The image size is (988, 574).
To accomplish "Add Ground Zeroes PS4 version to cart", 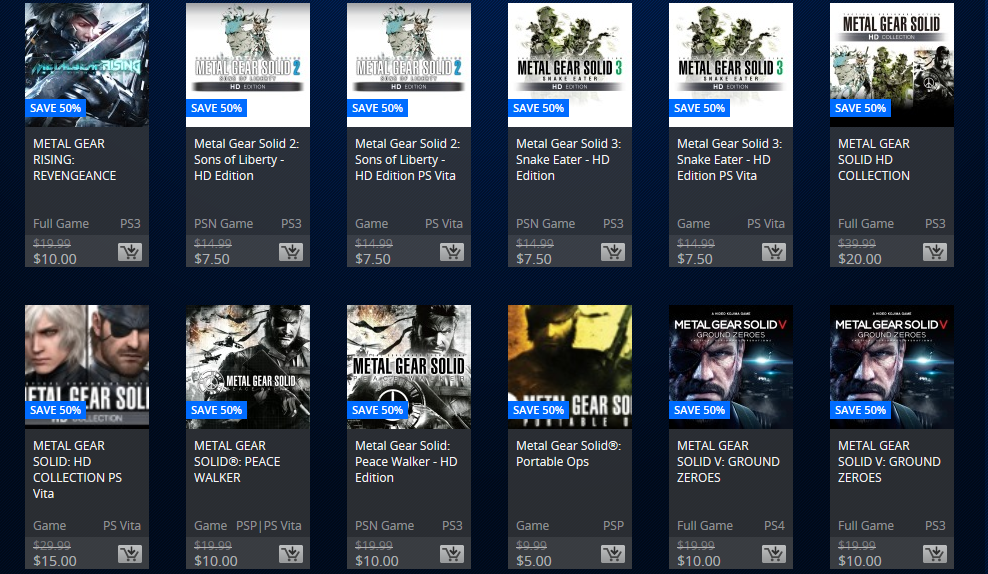I will tap(774, 554).
